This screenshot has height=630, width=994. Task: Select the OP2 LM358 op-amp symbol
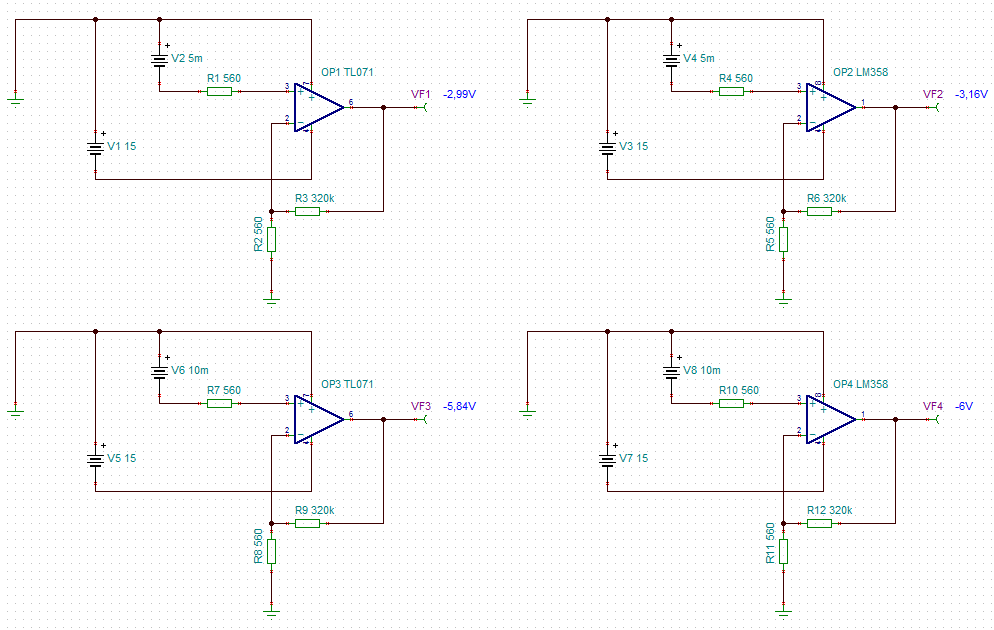click(x=831, y=108)
